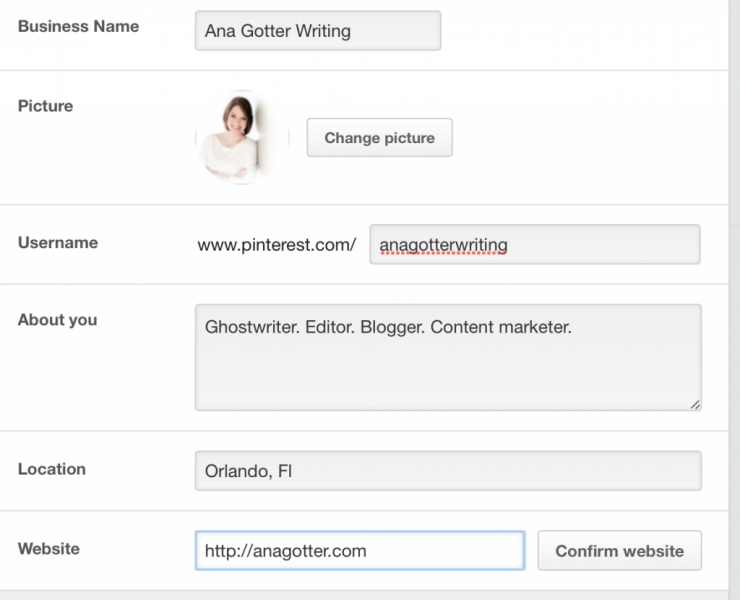Click the 'Orlando, Fl' location text
Viewport: 740px width, 600px height.
pos(248,471)
